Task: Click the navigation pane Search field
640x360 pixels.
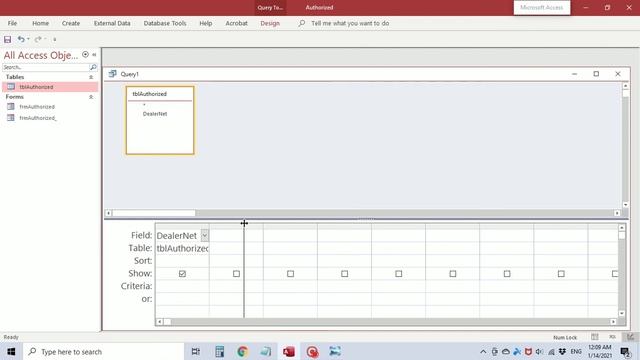Action: click(x=45, y=67)
